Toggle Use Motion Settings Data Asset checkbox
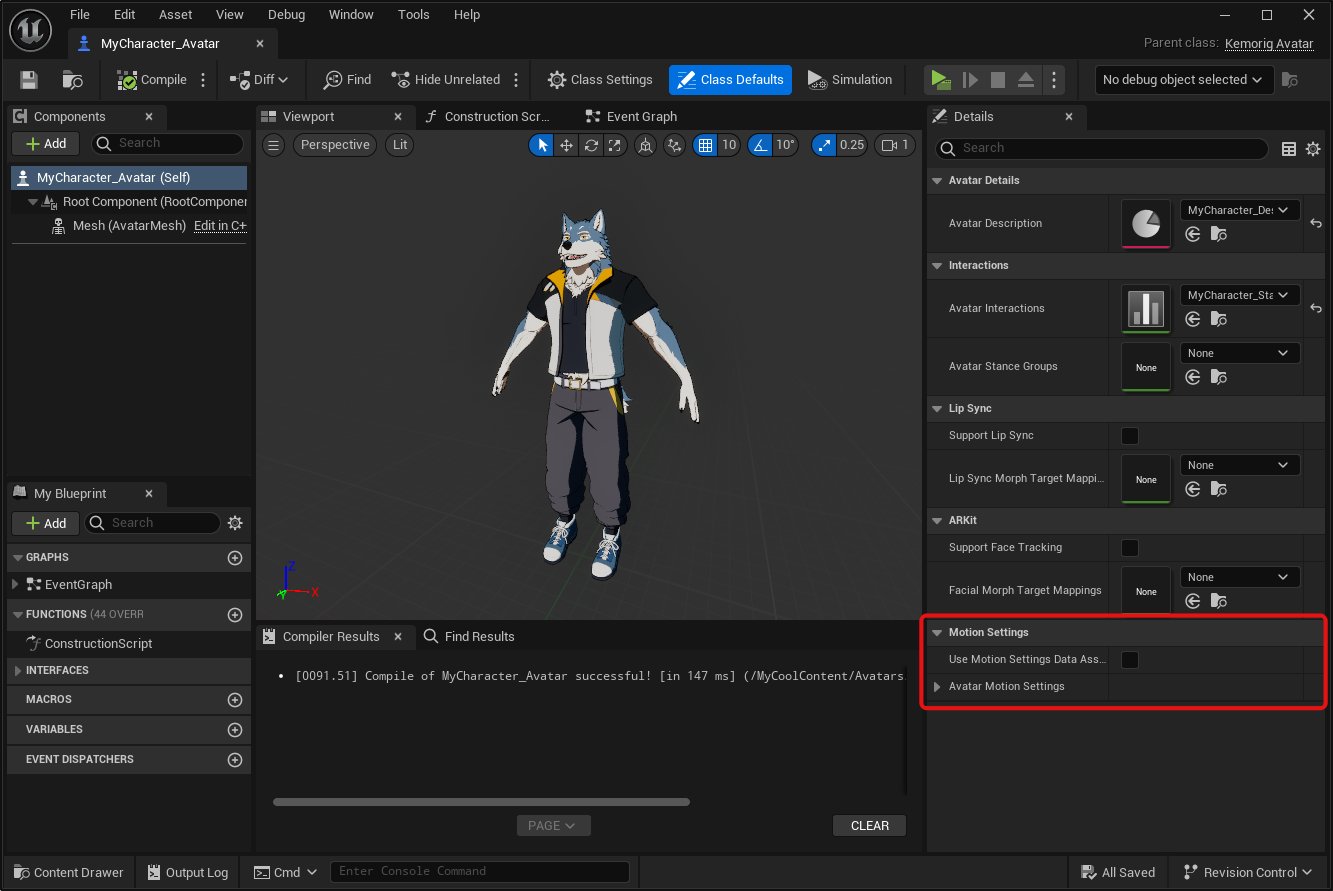 point(1130,660)
